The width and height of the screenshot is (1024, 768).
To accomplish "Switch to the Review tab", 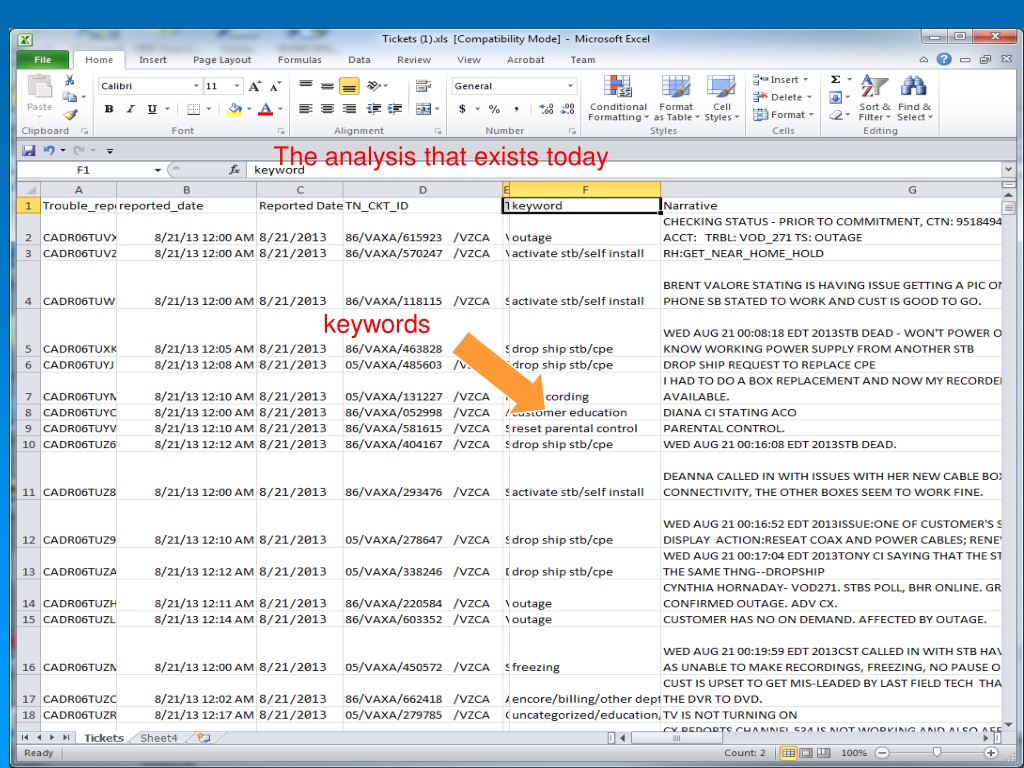I will pyautogui.click(x=414, y=59).
